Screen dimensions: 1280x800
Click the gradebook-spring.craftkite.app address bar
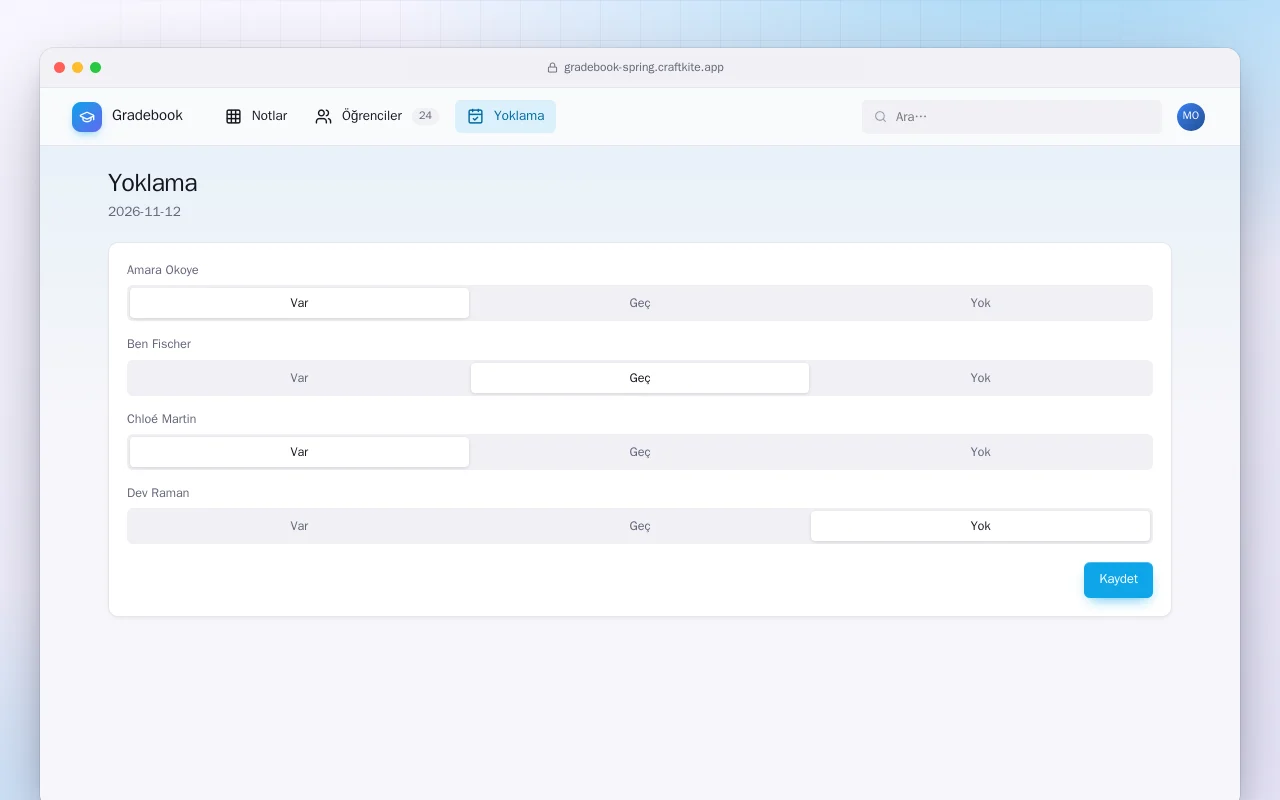coord(635,68)
